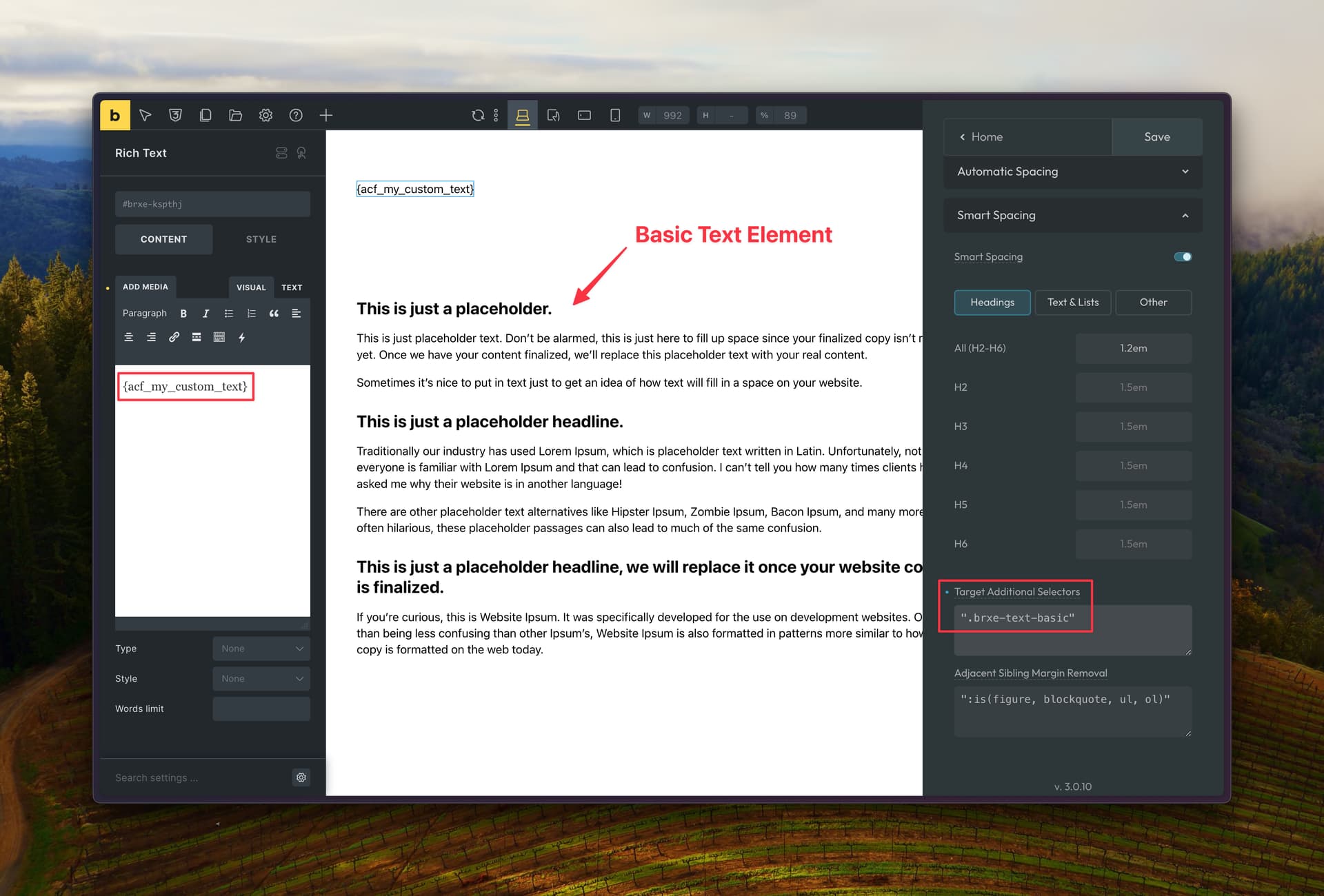Insert dynamic data with lightning bolt icon
This screenshot has width=1324, height=896.
pos(242,337)
